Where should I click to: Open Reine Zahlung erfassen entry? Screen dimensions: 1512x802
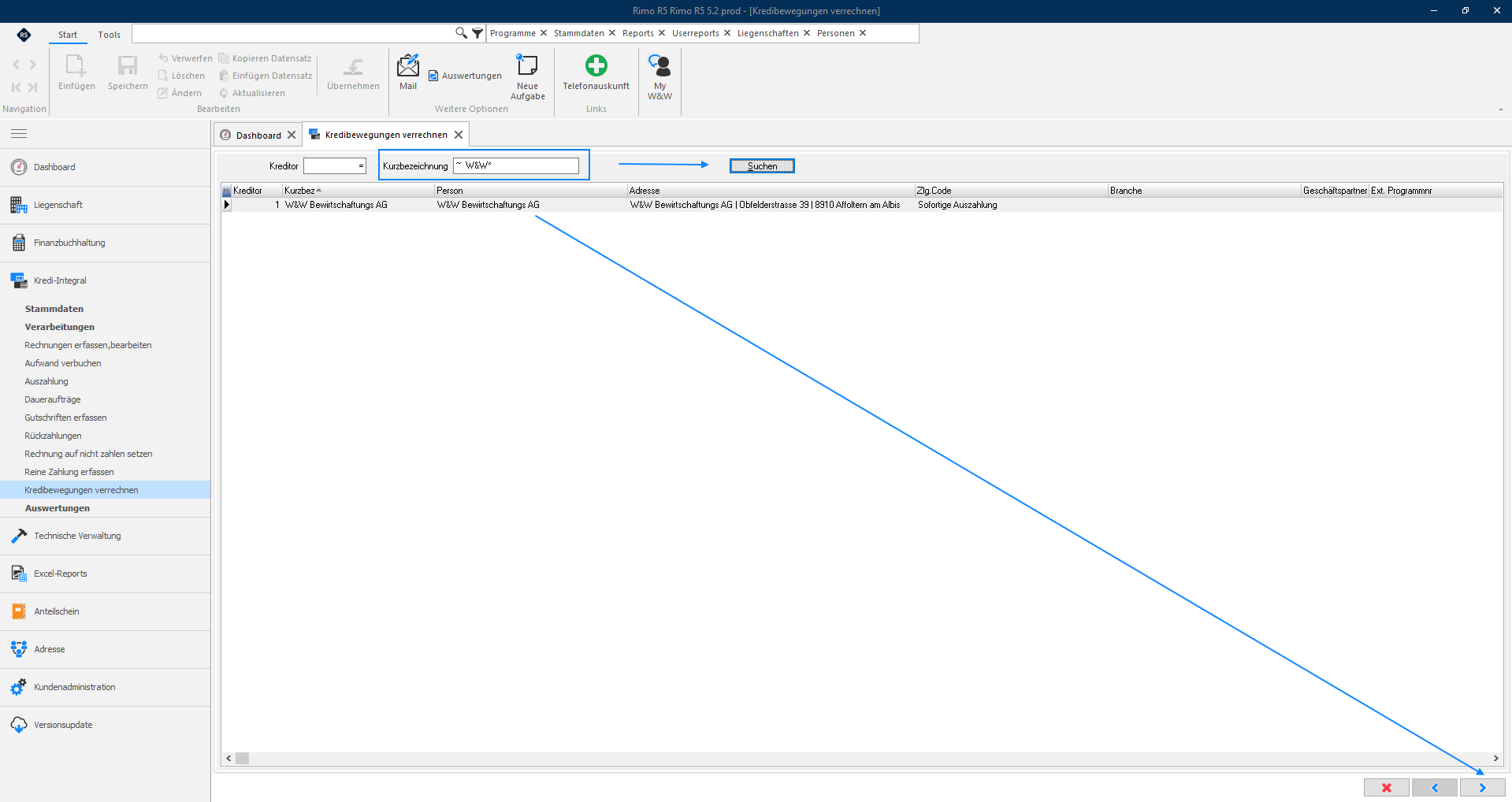point(69,472)
